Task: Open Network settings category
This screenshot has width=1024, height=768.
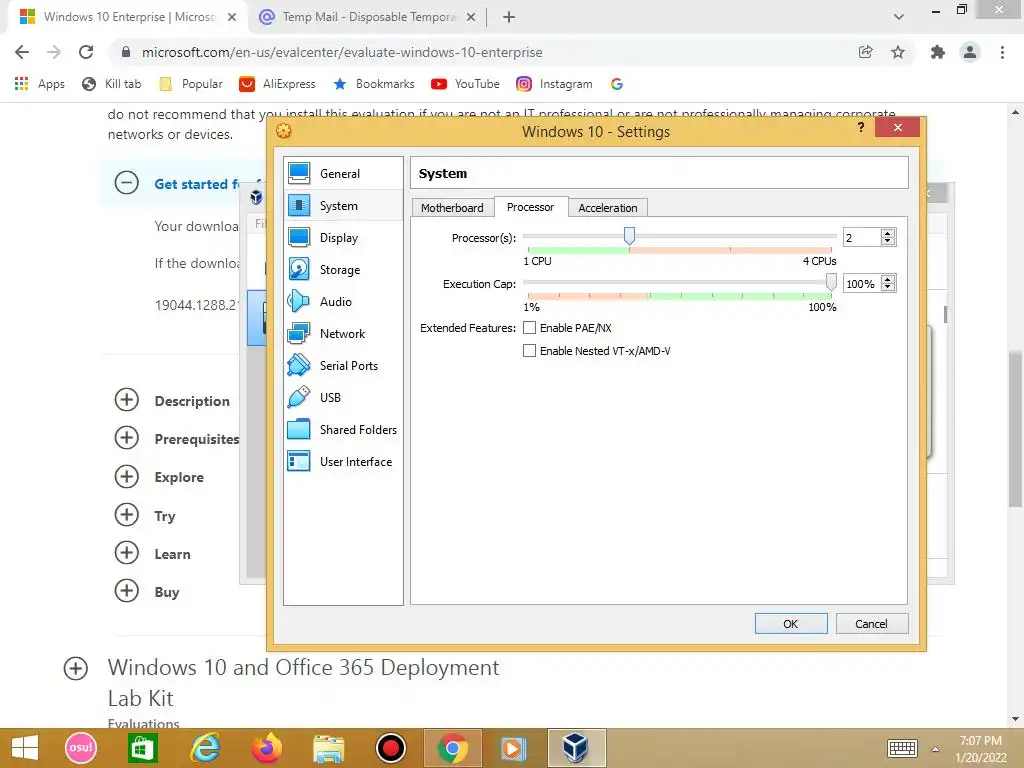Action: coord(343,333)
